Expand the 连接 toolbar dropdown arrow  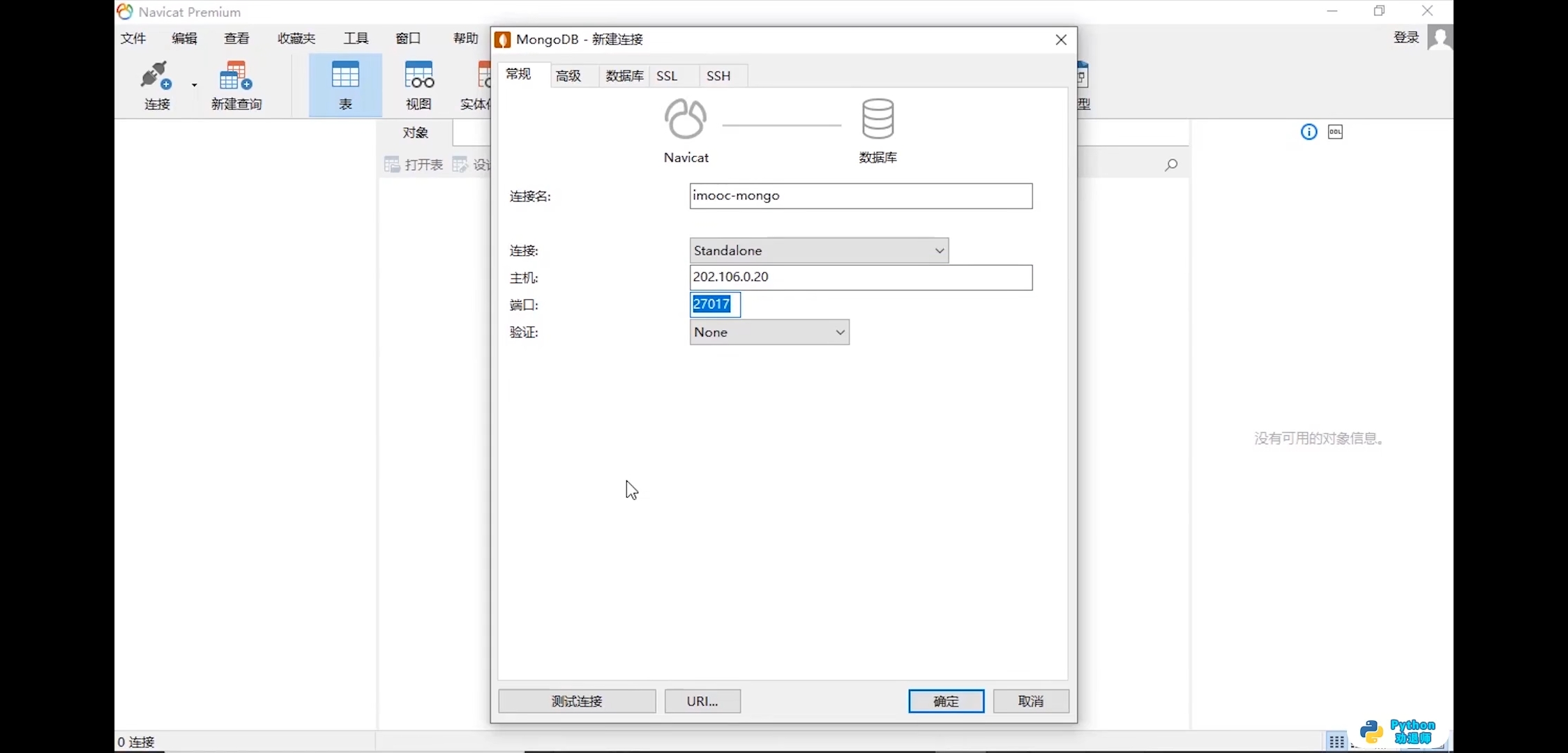point(195,85)
